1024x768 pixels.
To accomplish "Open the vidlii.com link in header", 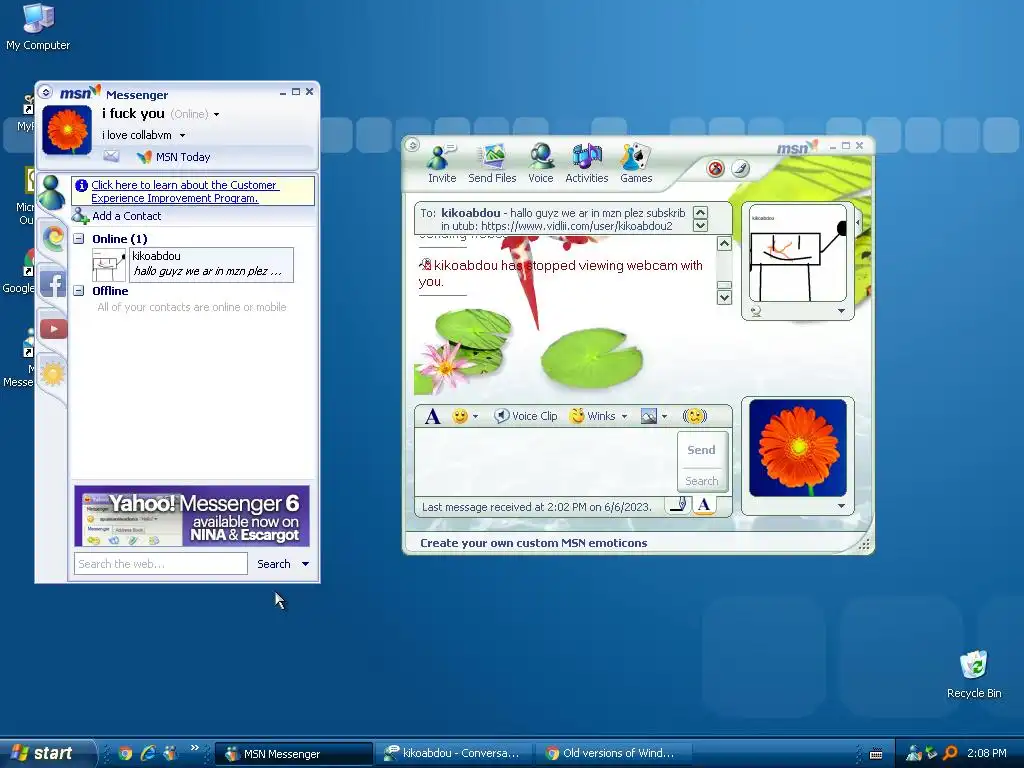I will (x=577, y=226).
